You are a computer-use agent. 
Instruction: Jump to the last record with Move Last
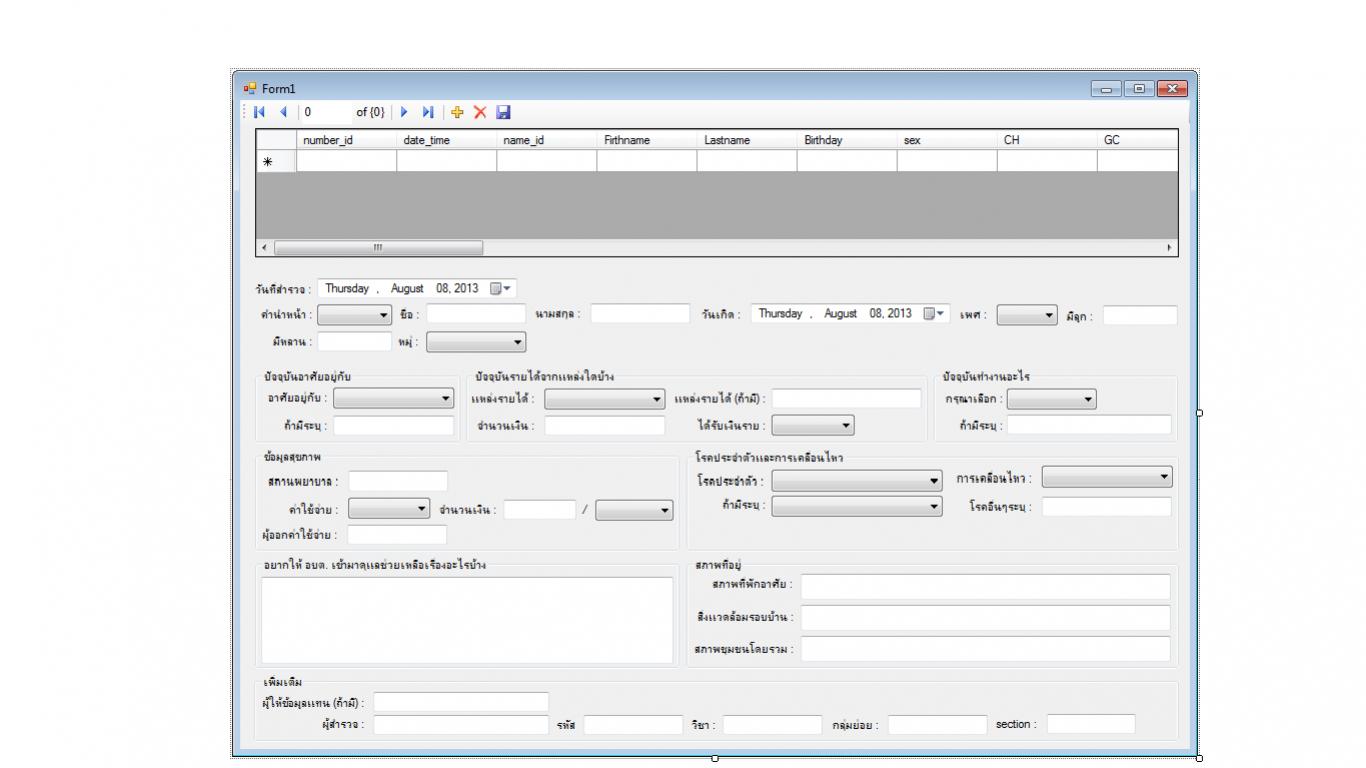pyautogui.click(x=428, y=112)
